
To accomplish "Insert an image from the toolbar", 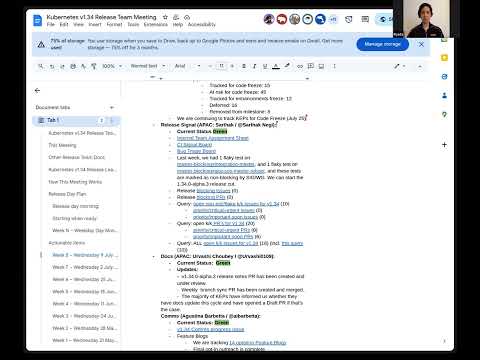I will pos(321,66).
